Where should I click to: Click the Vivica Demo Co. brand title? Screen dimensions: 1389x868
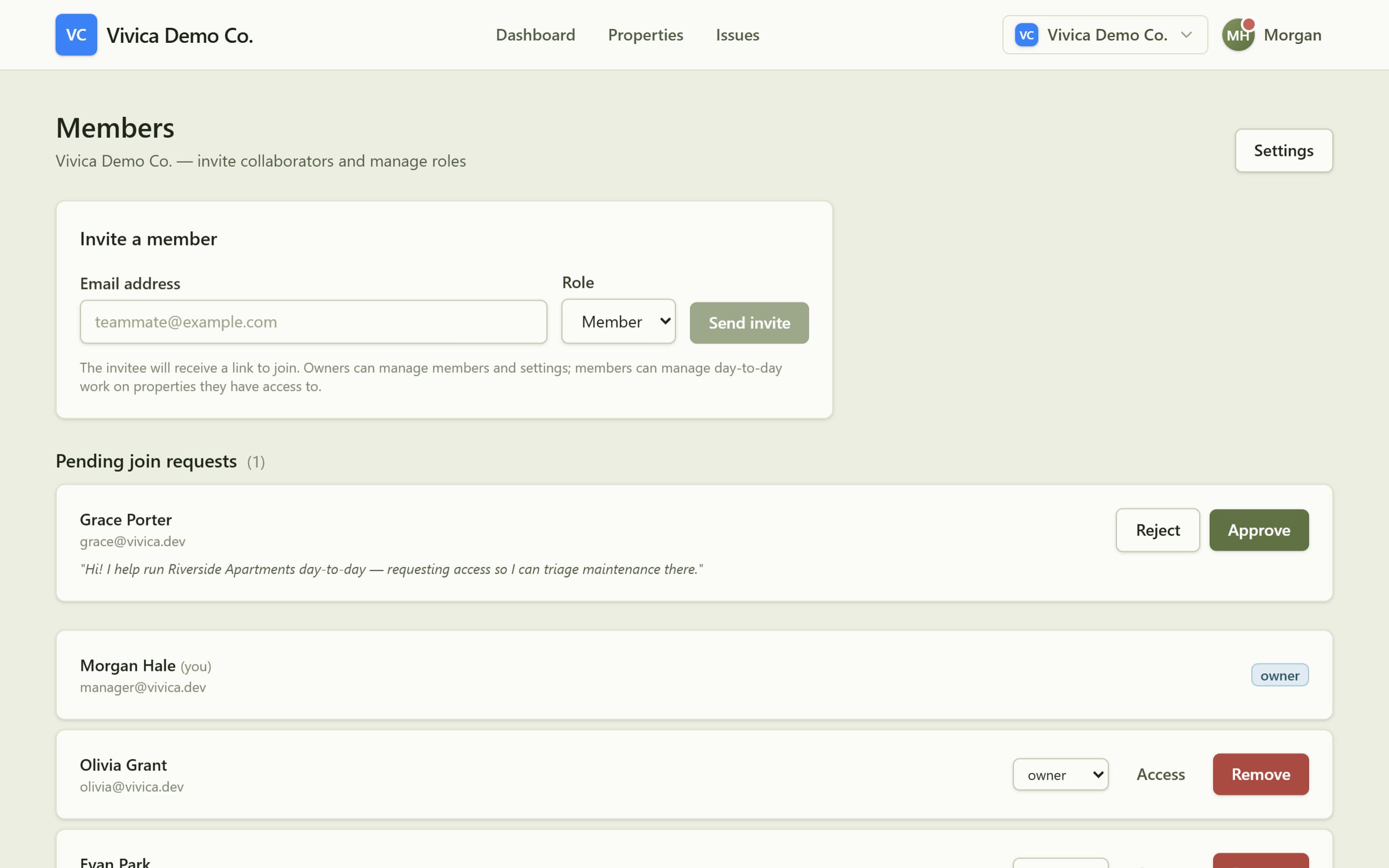(x=179, y=35)
